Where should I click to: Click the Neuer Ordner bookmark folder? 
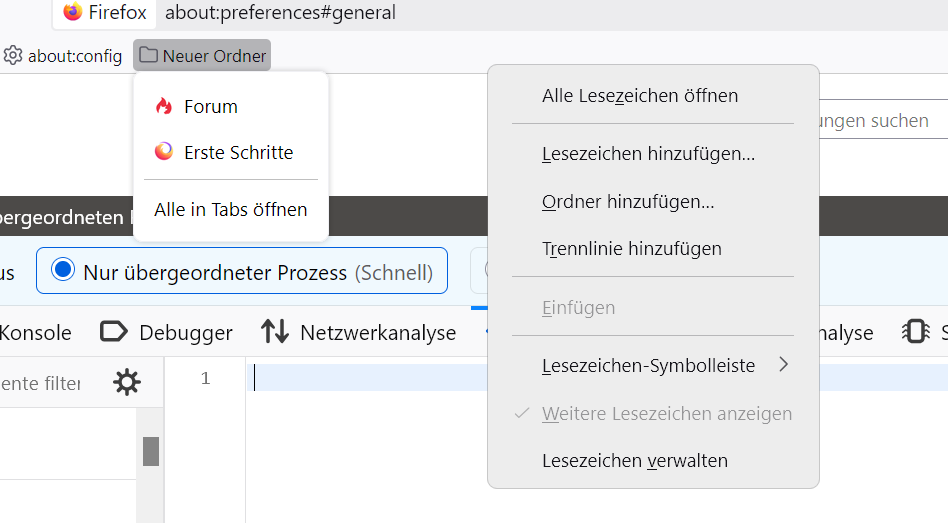click(202, 56)
